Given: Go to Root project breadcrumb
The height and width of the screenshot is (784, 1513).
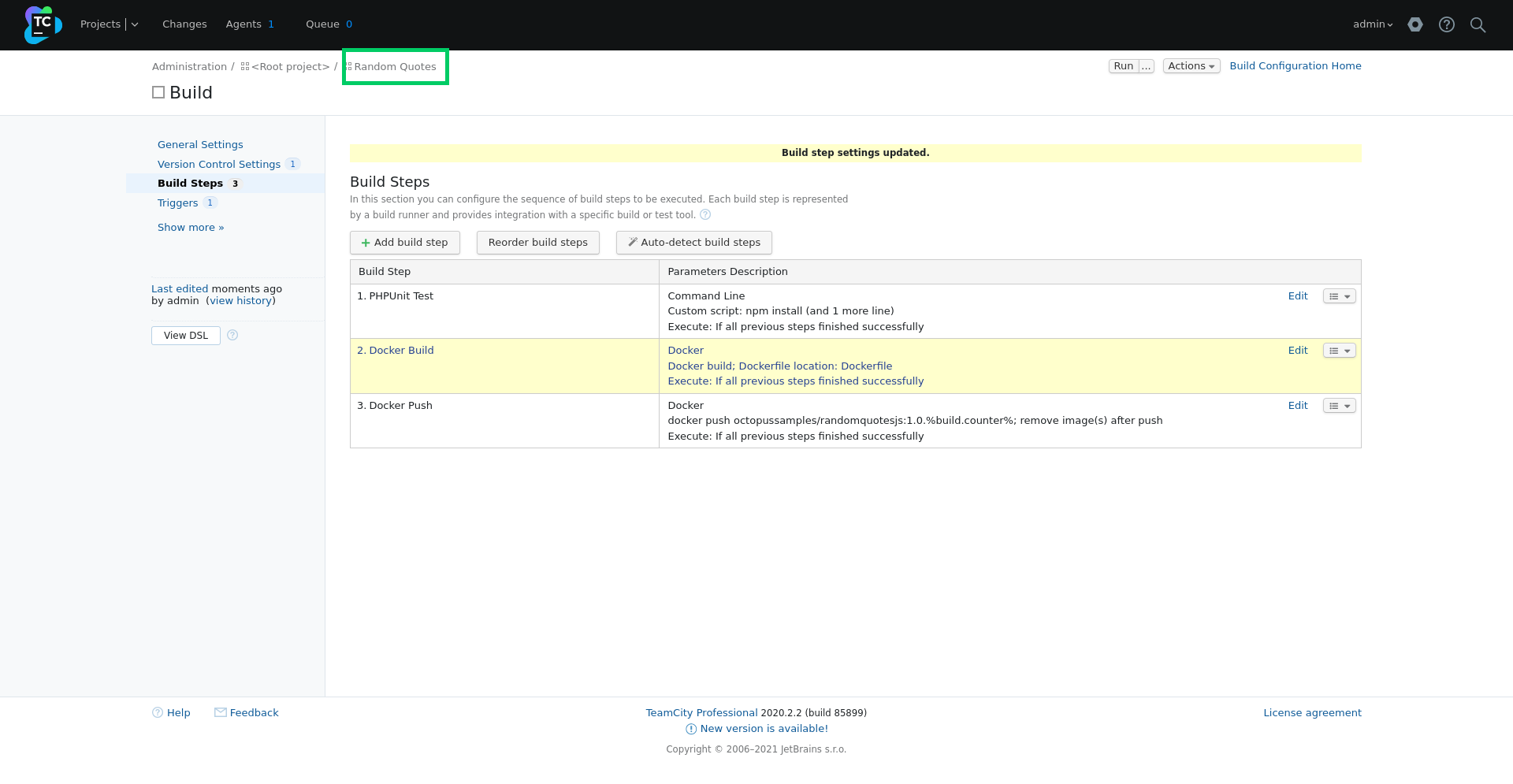Looking at the screenshot, I should [290, 67].
